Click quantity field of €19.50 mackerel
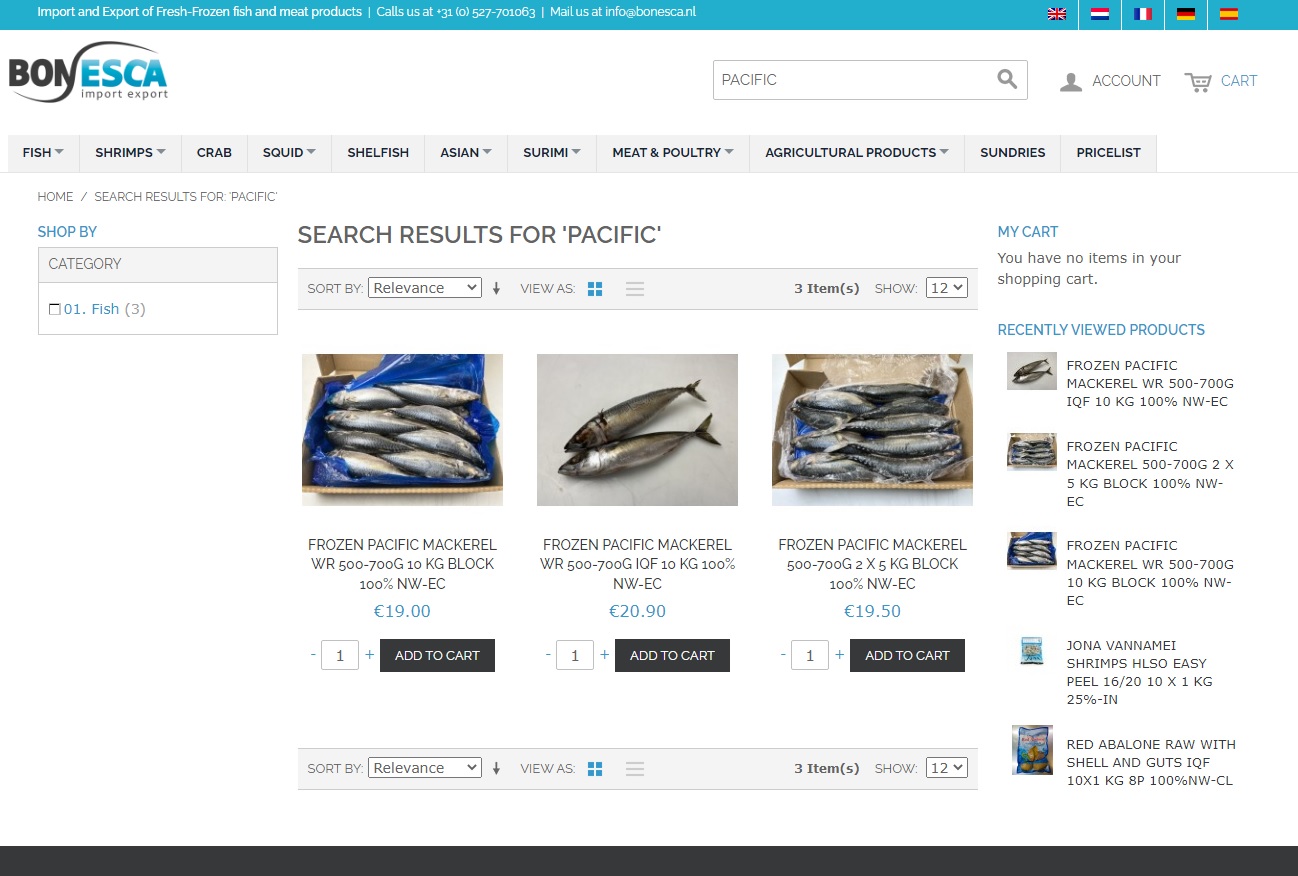The image size is (1298, 876). (x=810, y=655)
